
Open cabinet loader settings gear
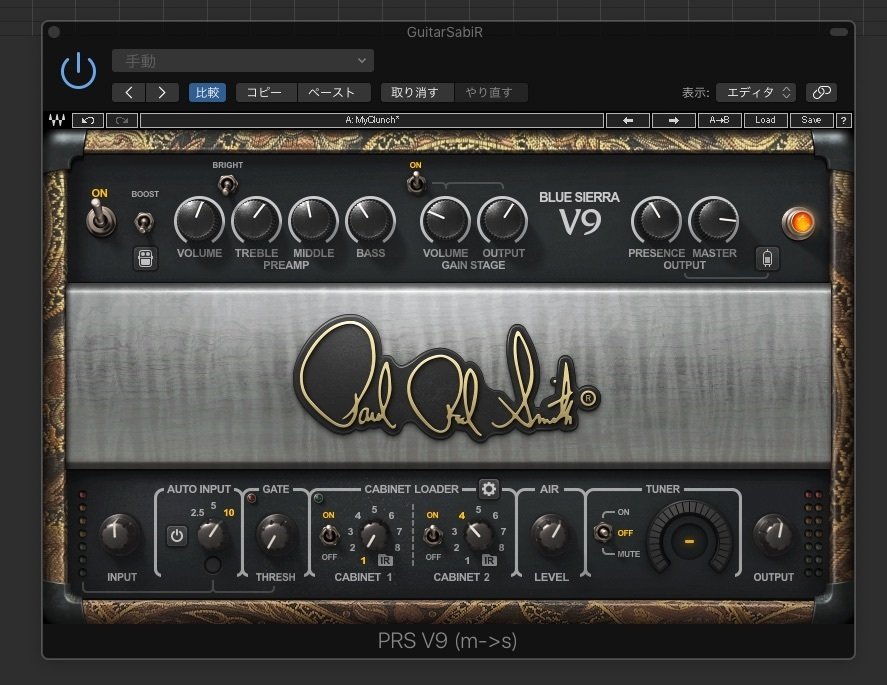point(489,489)
